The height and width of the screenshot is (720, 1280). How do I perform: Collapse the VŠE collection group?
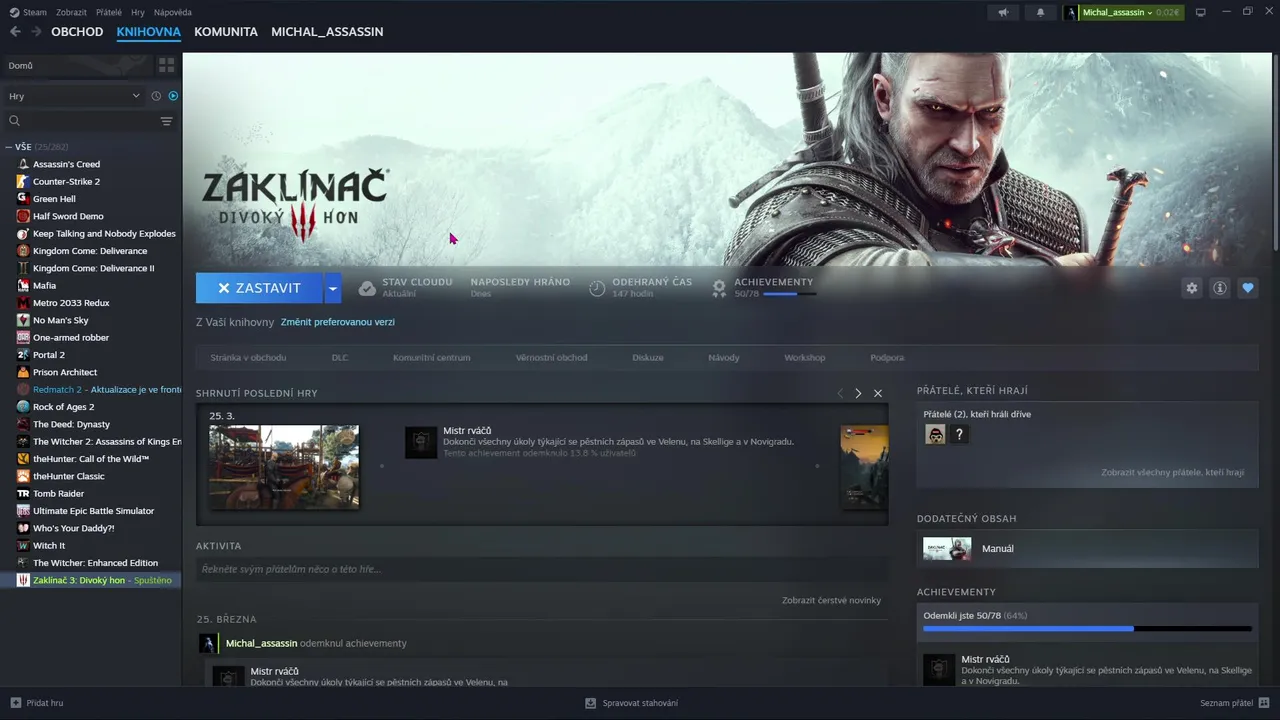point(8,147)
